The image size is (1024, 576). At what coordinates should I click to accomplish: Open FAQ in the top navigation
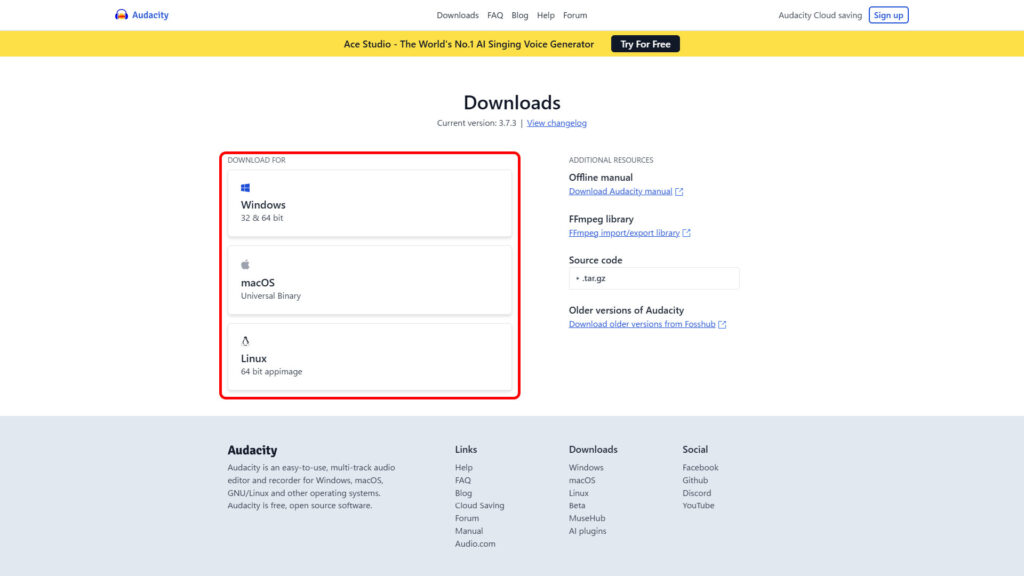495,15
